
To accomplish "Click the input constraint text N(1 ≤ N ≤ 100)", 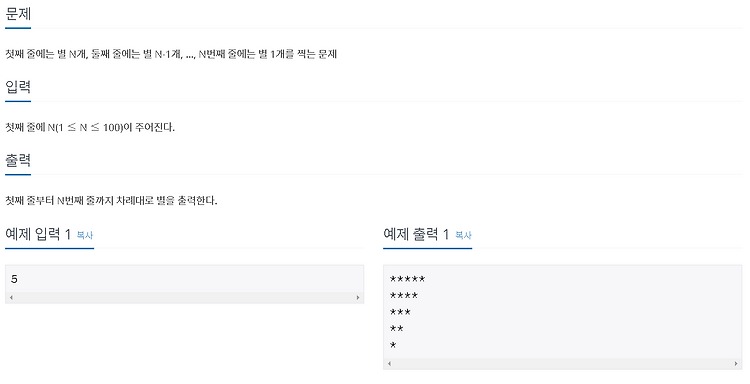I will 85,128.
